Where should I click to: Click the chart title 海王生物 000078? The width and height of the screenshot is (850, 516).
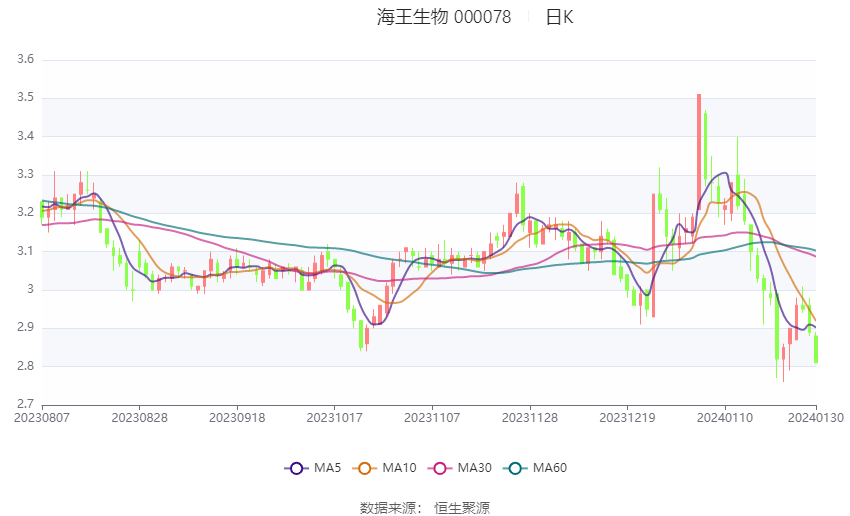(x=444, y=17)
